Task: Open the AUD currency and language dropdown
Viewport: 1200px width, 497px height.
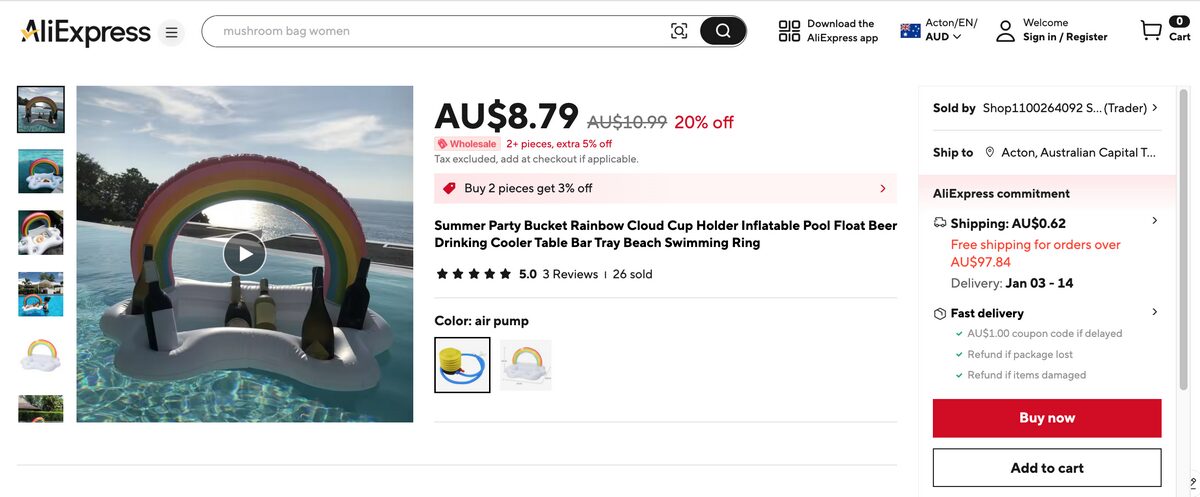Action: pos(938,31)
